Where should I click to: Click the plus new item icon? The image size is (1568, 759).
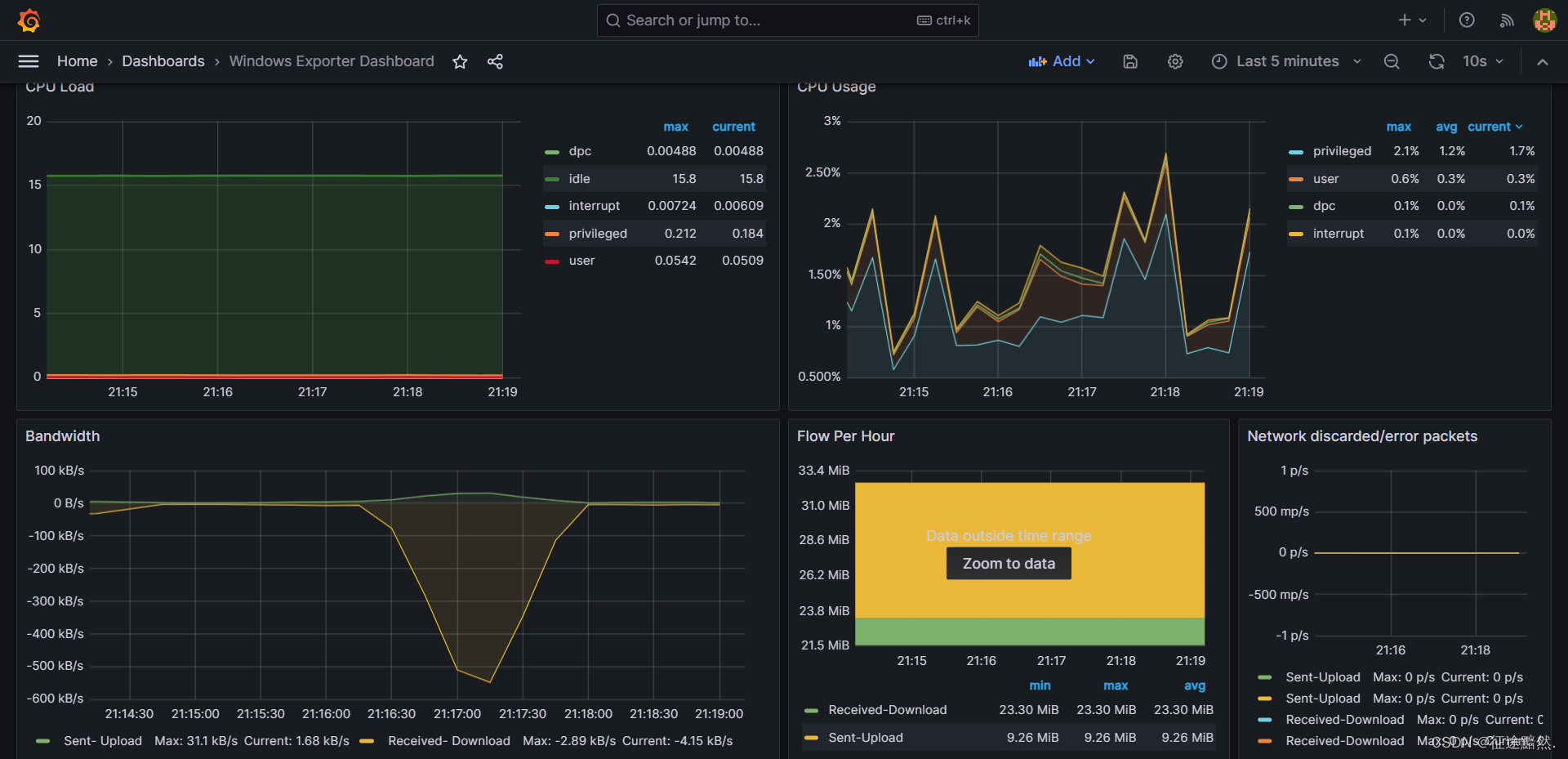pyautogui.click(x=1405, y=20)
